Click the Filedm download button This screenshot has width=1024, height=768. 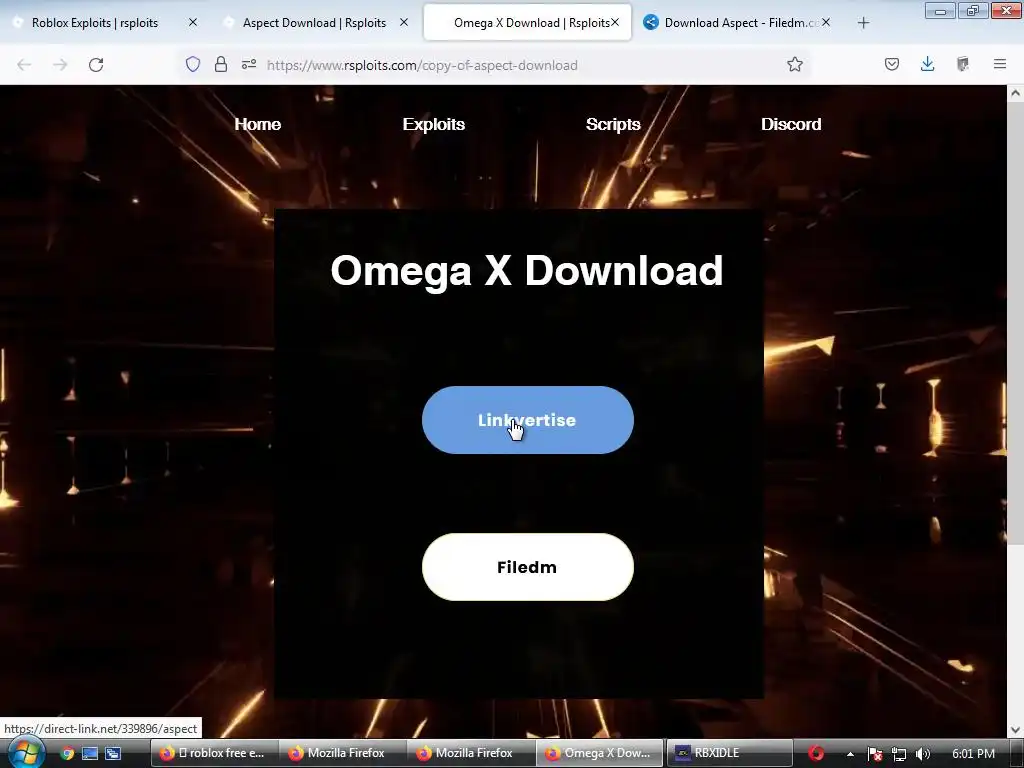[x=528, y=567]
